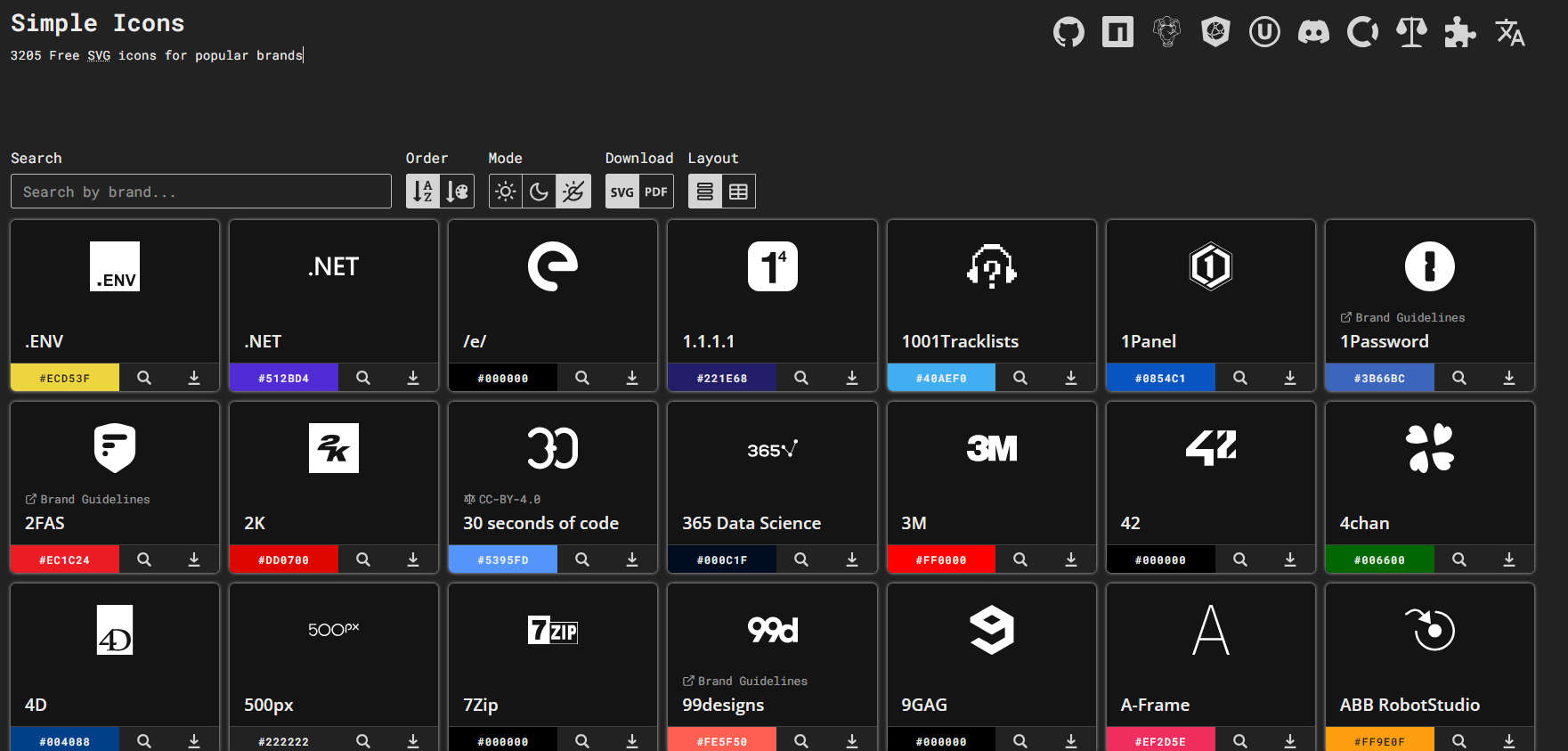Select system color mode
Image resolution: width=1568 pixels, height=751 pixels.
(573, 192)
